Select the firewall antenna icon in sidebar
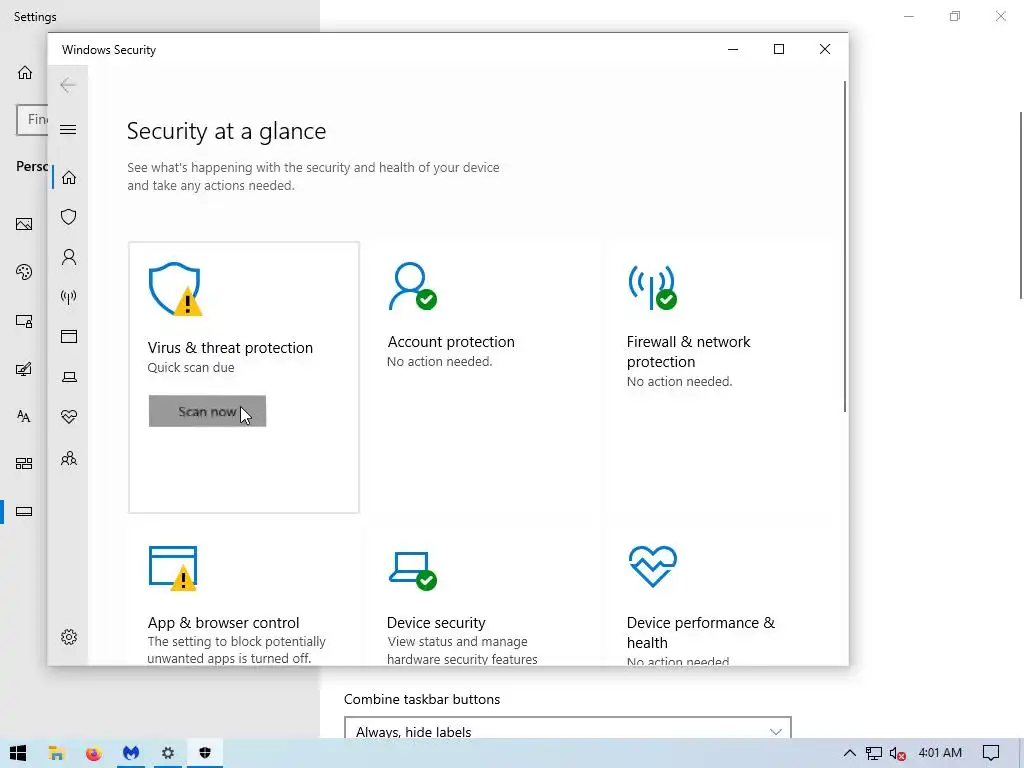 coord(69,297)
